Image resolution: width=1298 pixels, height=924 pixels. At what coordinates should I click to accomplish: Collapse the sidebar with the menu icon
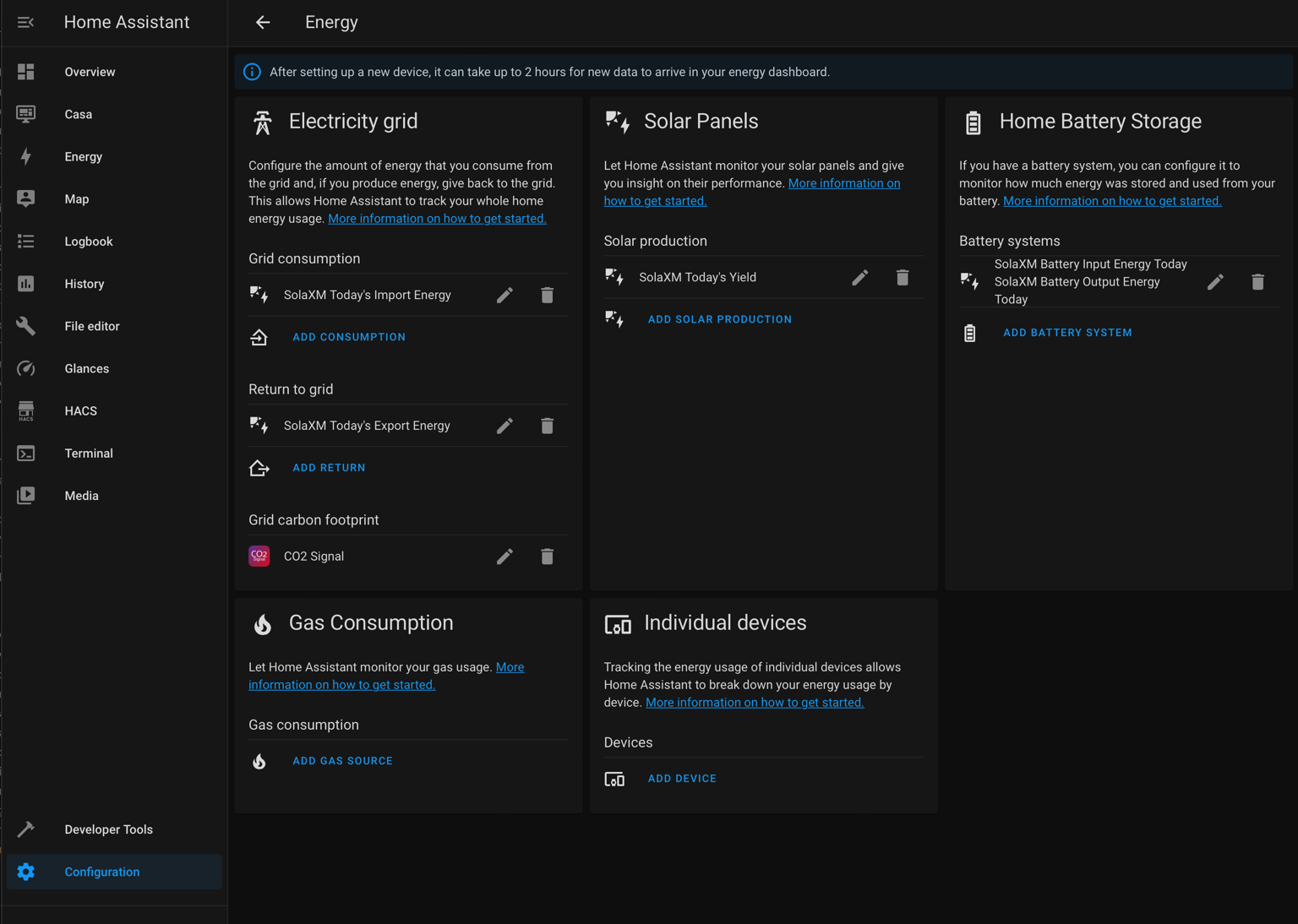(x=25, y=22)
